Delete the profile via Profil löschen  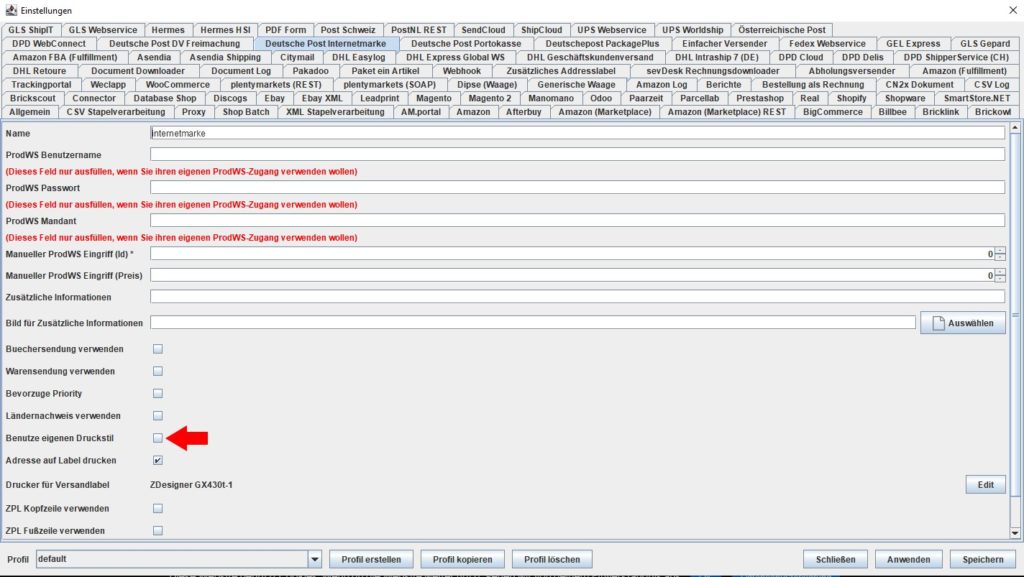(x=552, y=559)
